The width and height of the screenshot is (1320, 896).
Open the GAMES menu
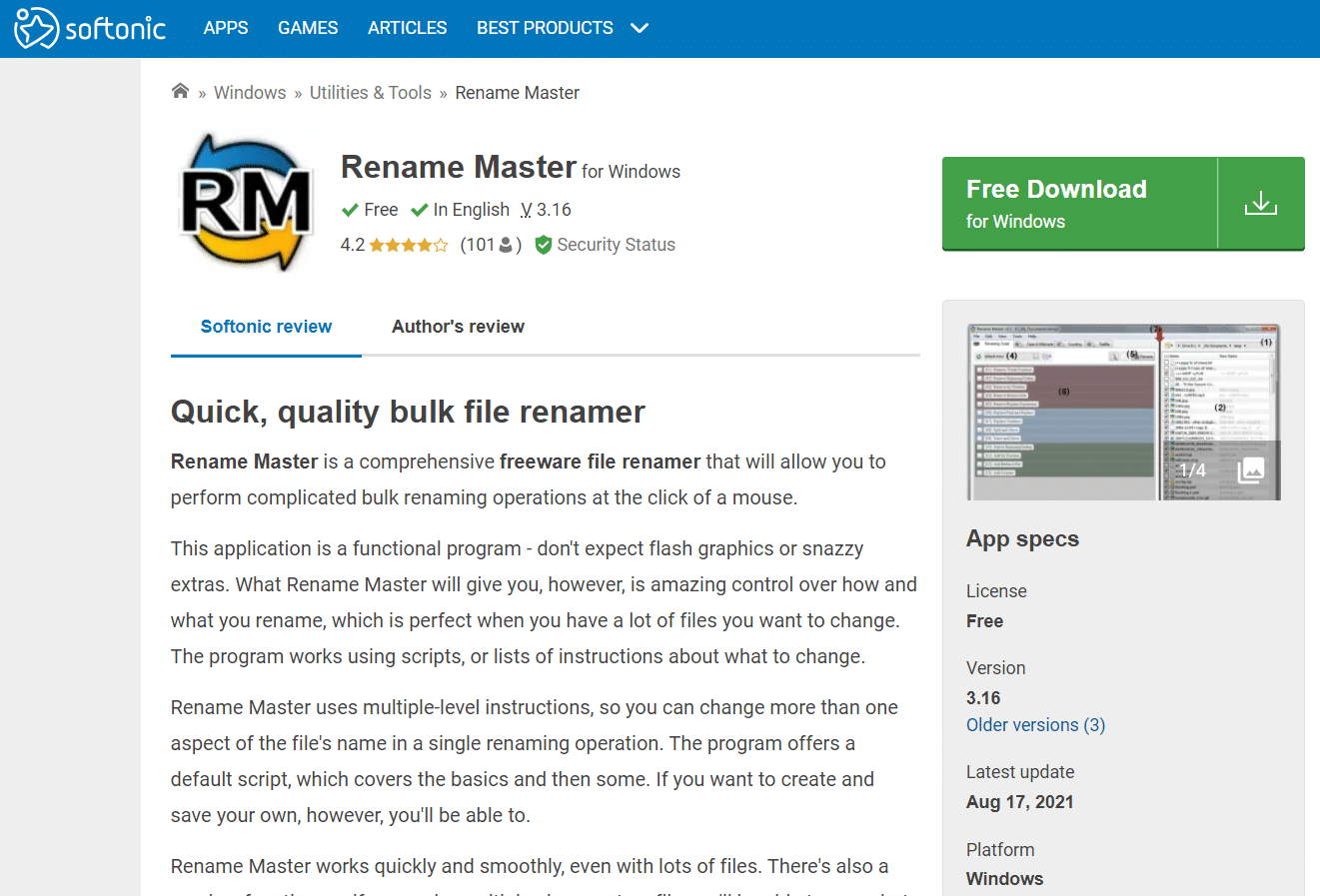click(308, 28)
